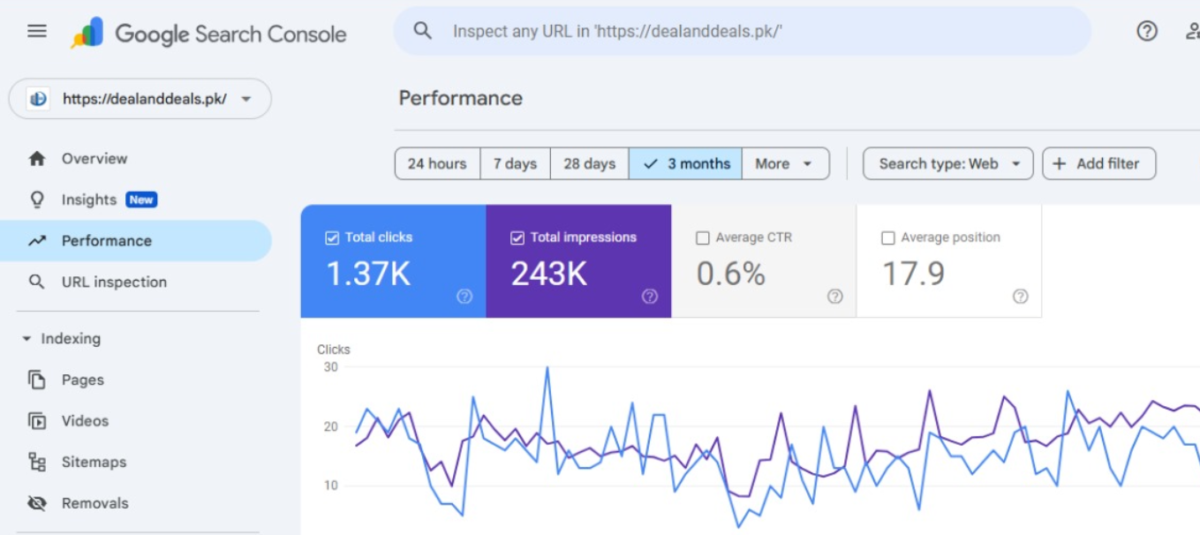Enable the Average CTR checkbox
Screen dimensions: 1200x535
click(x=702, y=238)
